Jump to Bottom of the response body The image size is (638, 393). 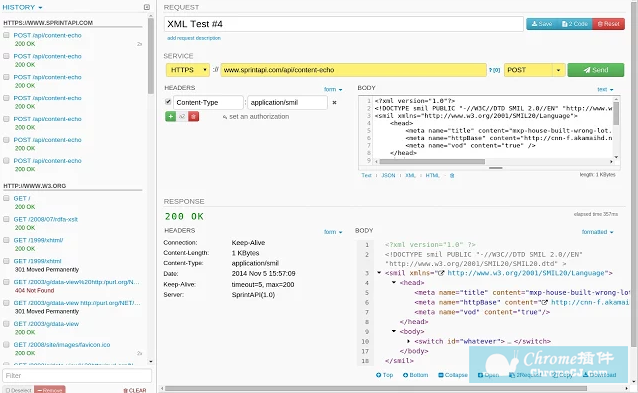pos(415,375)
